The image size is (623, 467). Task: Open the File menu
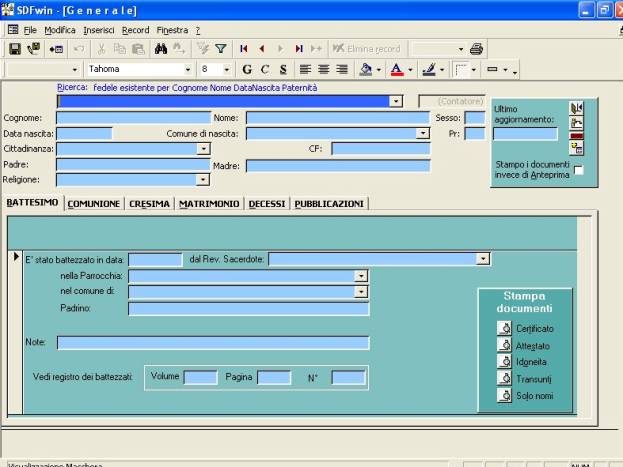pyautogui.click(x=30, y=30)
